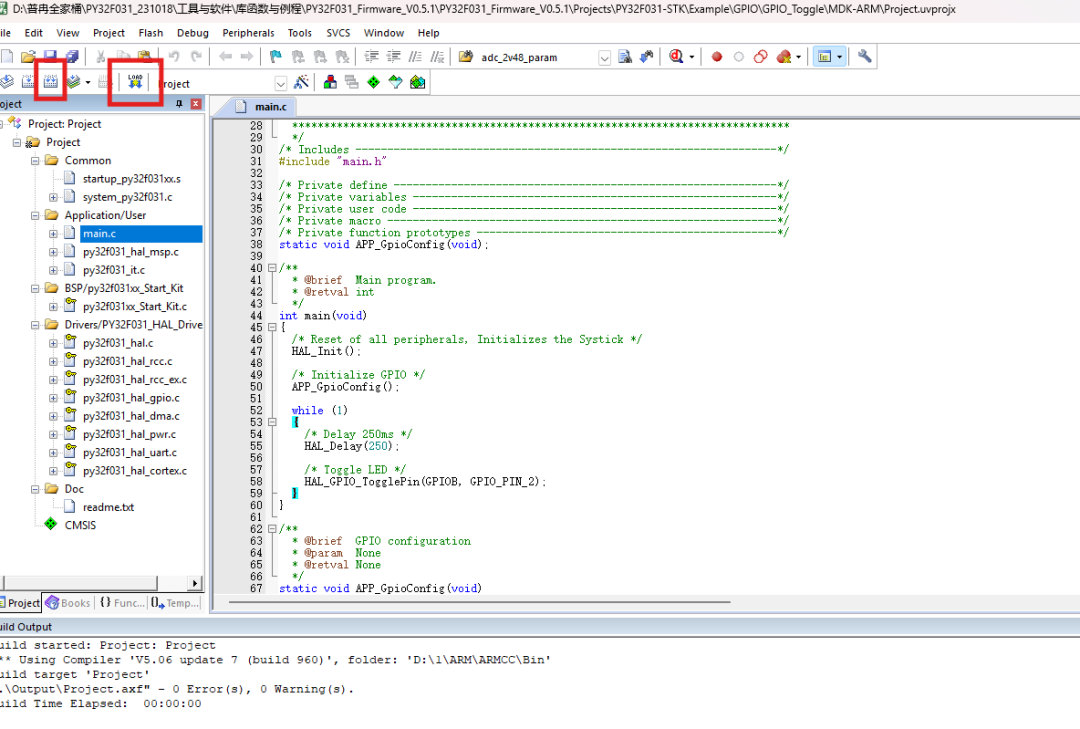Open the target selection dropdown
This screenshot has width=1080, height=729.
pos(280,83)
